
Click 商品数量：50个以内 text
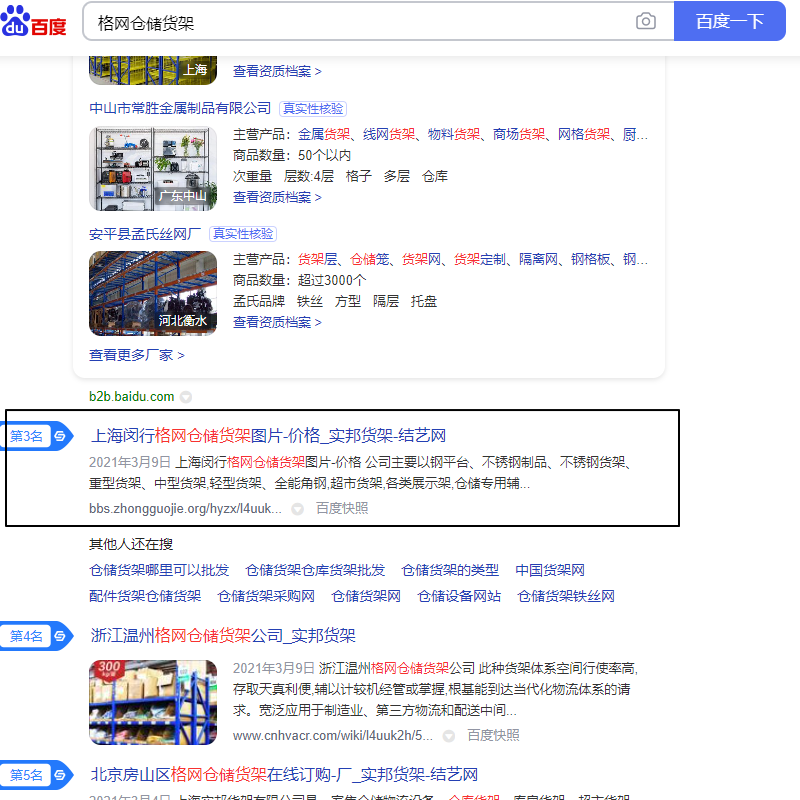point(292,155)
